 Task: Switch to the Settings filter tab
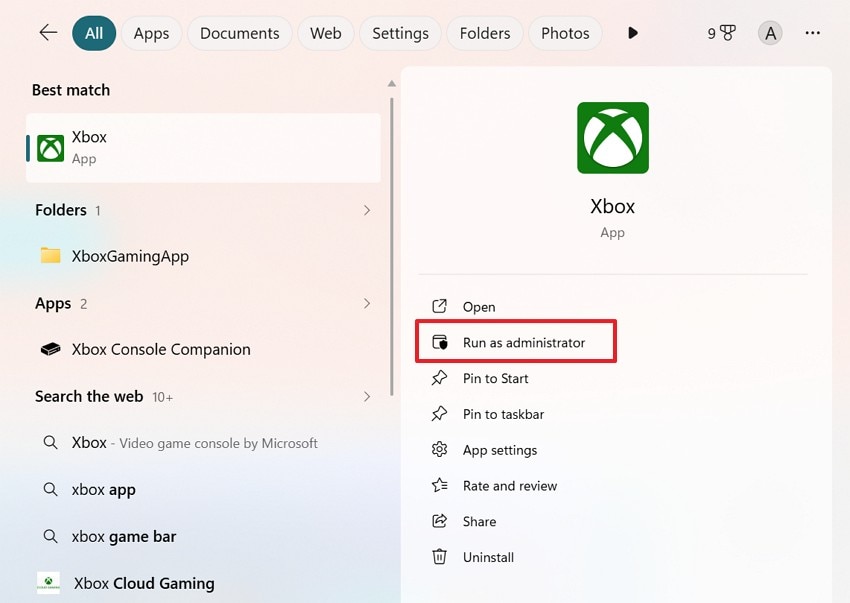pyautogui.click(x=400, y=33)
